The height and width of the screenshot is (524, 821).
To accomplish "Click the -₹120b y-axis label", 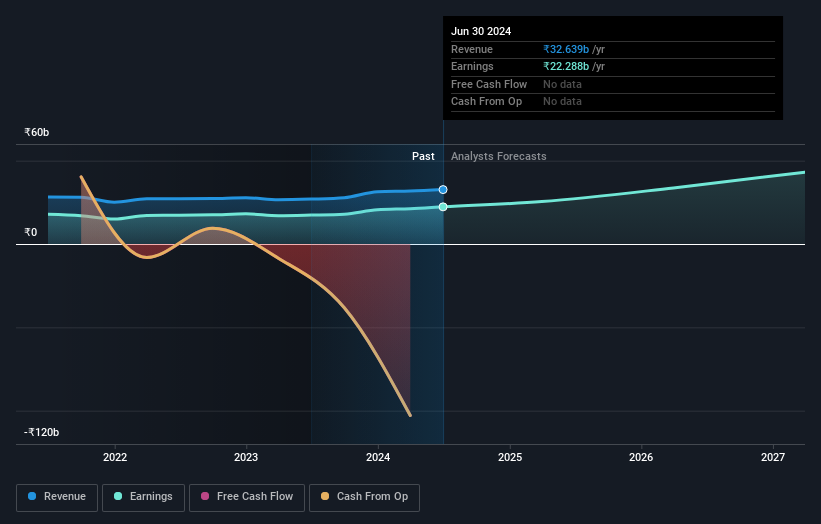I will click(41, 432).
